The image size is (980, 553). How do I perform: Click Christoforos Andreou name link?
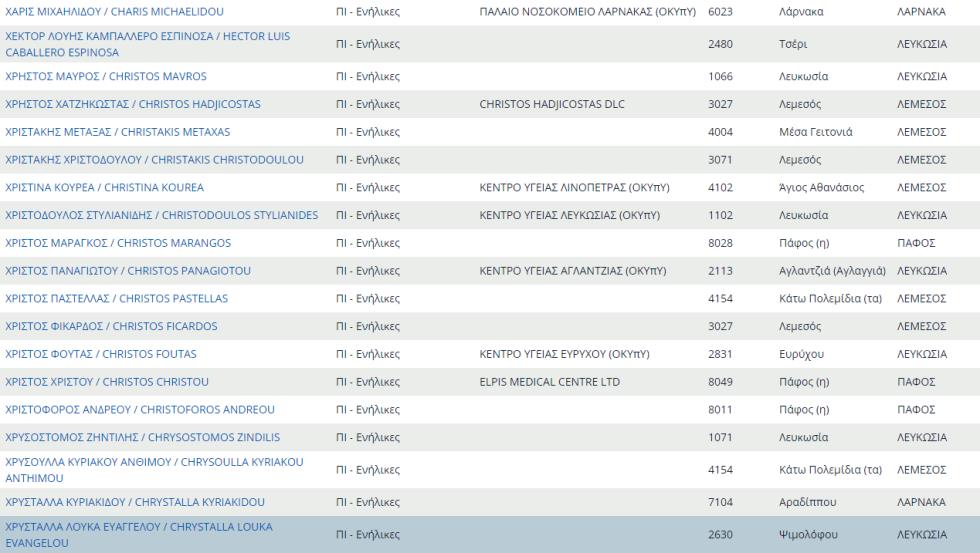pyautogui.click(x=140, y=410)
